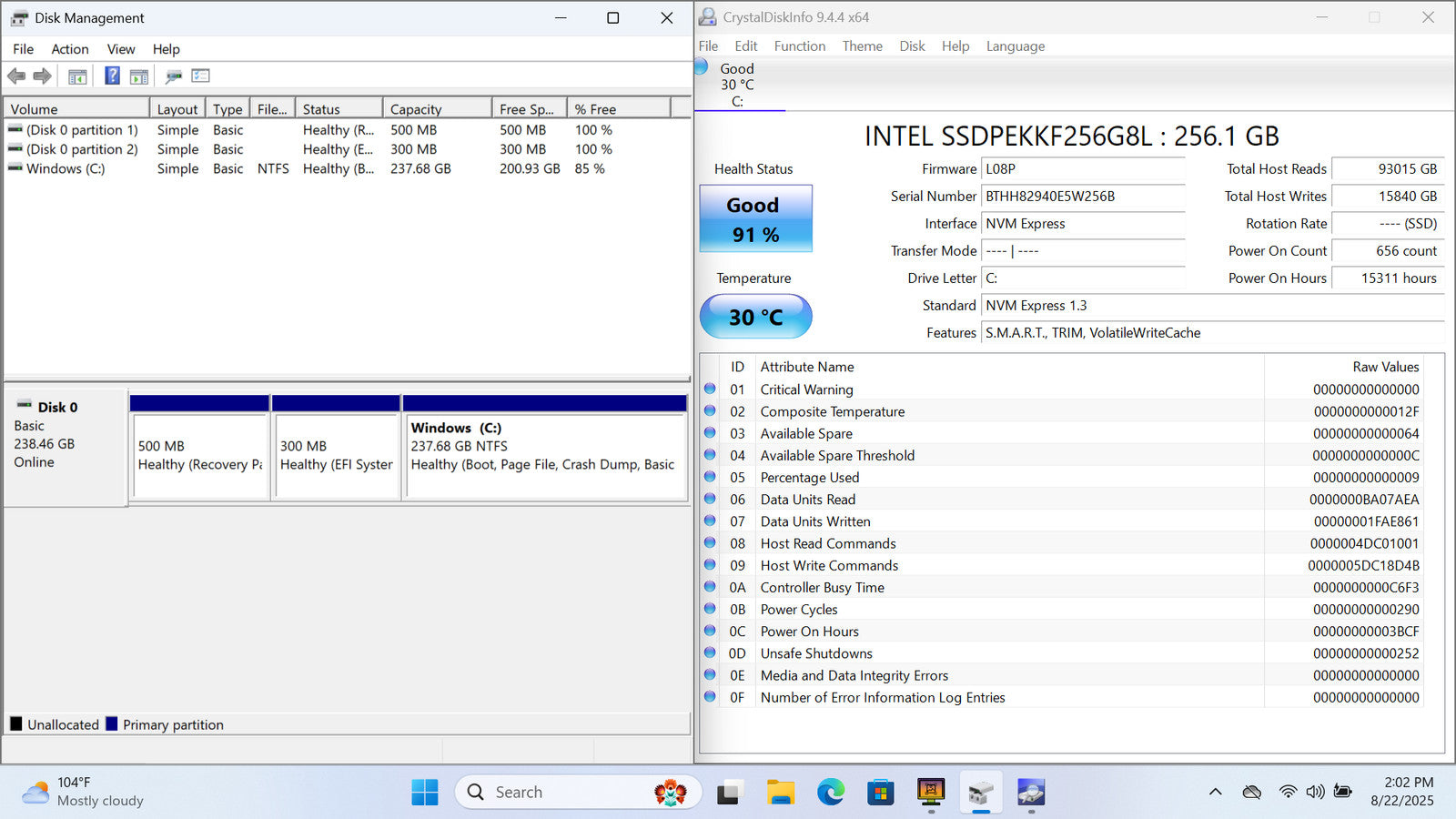Open the Theme menu in CrystalDiskInfo
Viewport: 1456px width, 819px height.
pos(862,46)
